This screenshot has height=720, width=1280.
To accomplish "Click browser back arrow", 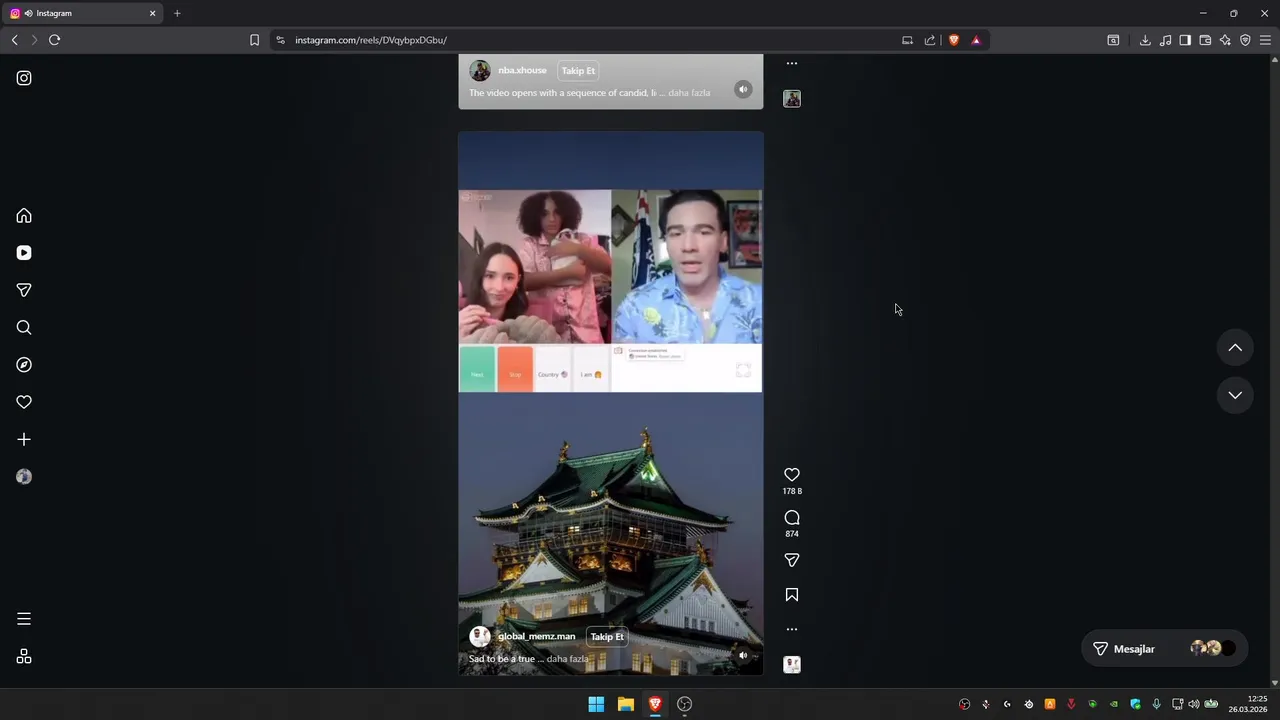I will click(14, 40).
